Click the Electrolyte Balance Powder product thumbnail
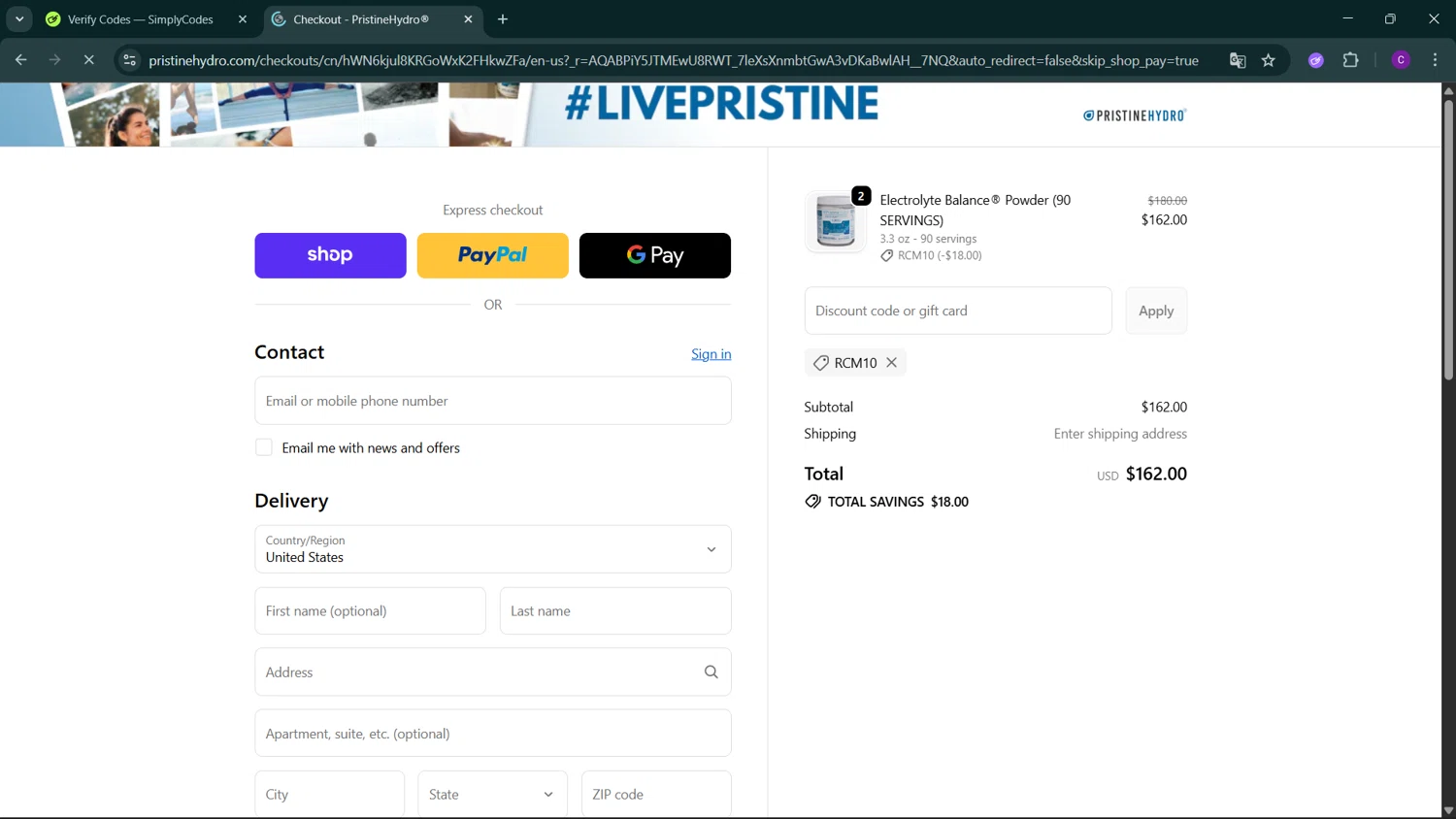Viewport: 1456px width, 819px height. pyautogui.click(x=836, y=221)
